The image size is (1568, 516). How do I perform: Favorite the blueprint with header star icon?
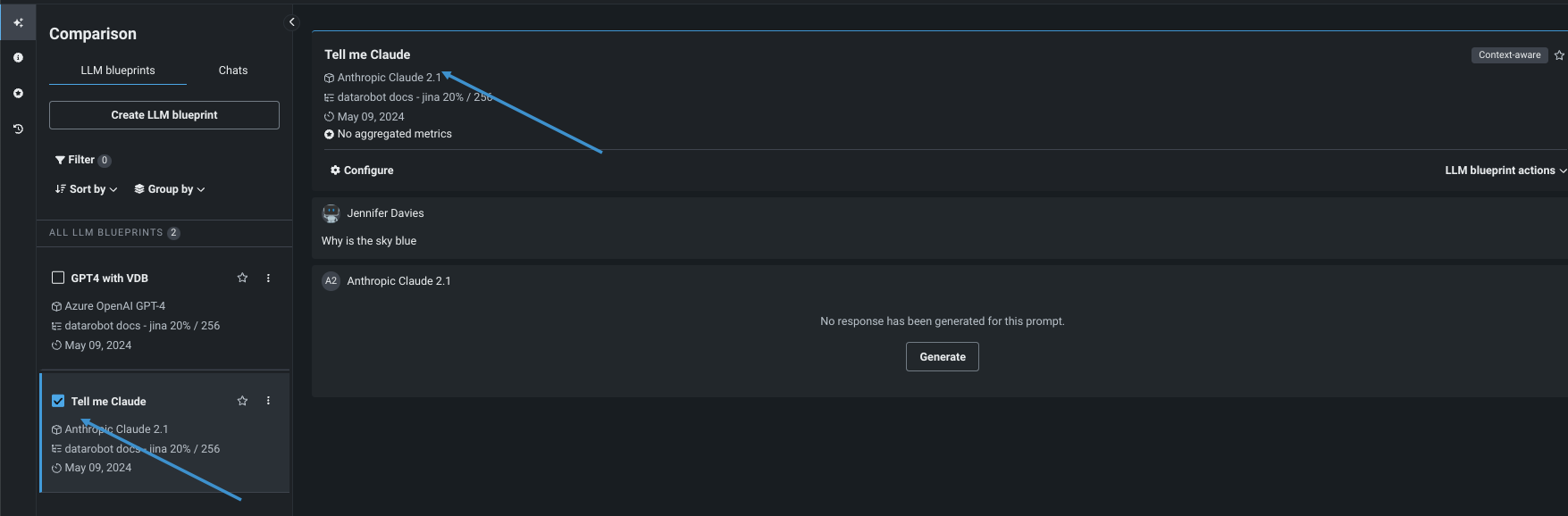click(x=1559, y=55)
